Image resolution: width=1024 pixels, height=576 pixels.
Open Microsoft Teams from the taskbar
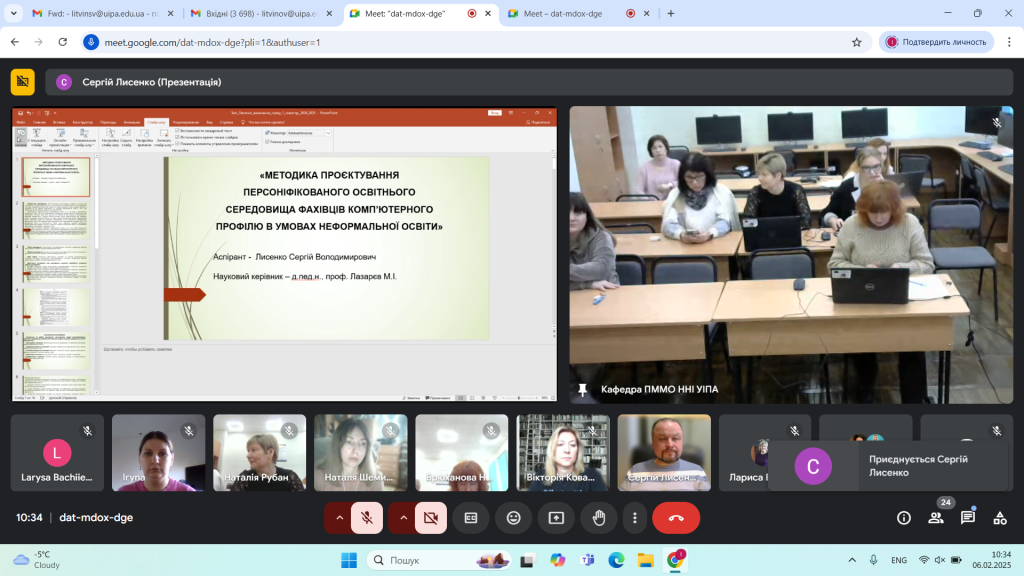[x=587, y=560]
